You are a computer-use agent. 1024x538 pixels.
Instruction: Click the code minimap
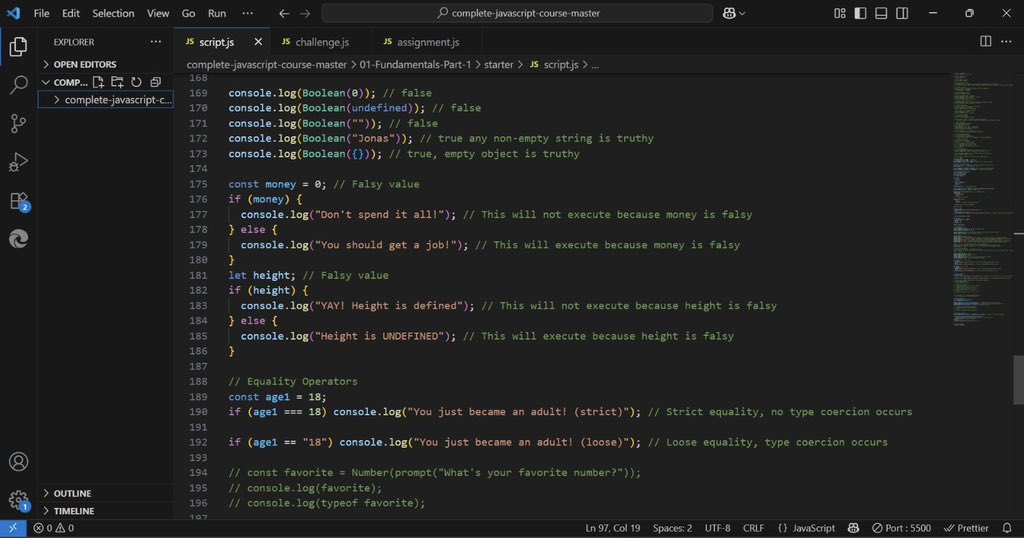coord(982,198)
